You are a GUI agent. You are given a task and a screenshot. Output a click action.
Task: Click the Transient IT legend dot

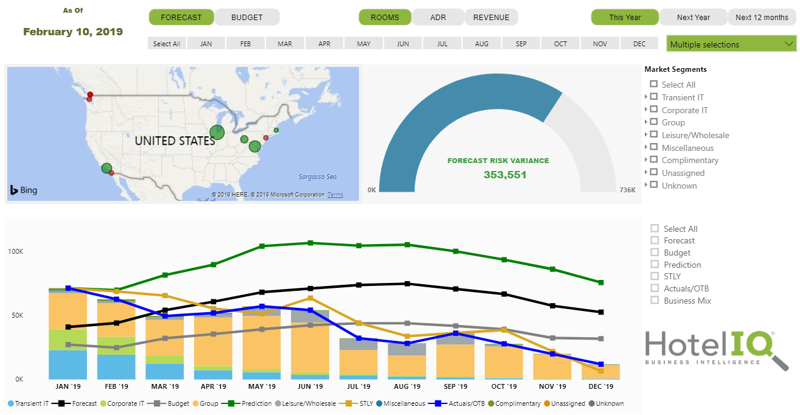(11, 403)
